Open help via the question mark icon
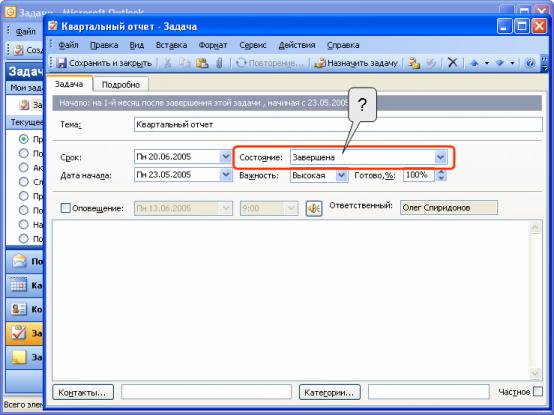 pos(530,63)
